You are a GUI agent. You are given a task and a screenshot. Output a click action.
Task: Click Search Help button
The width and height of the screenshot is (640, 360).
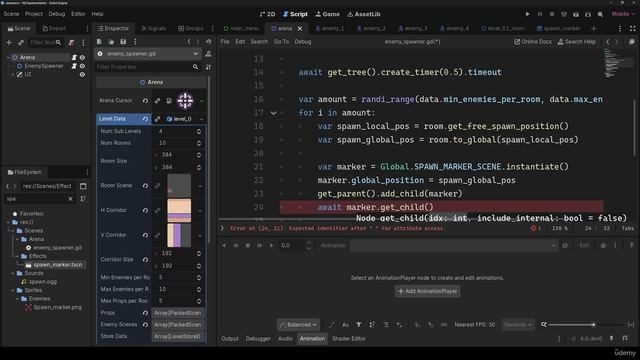click(x=576, y=42)
